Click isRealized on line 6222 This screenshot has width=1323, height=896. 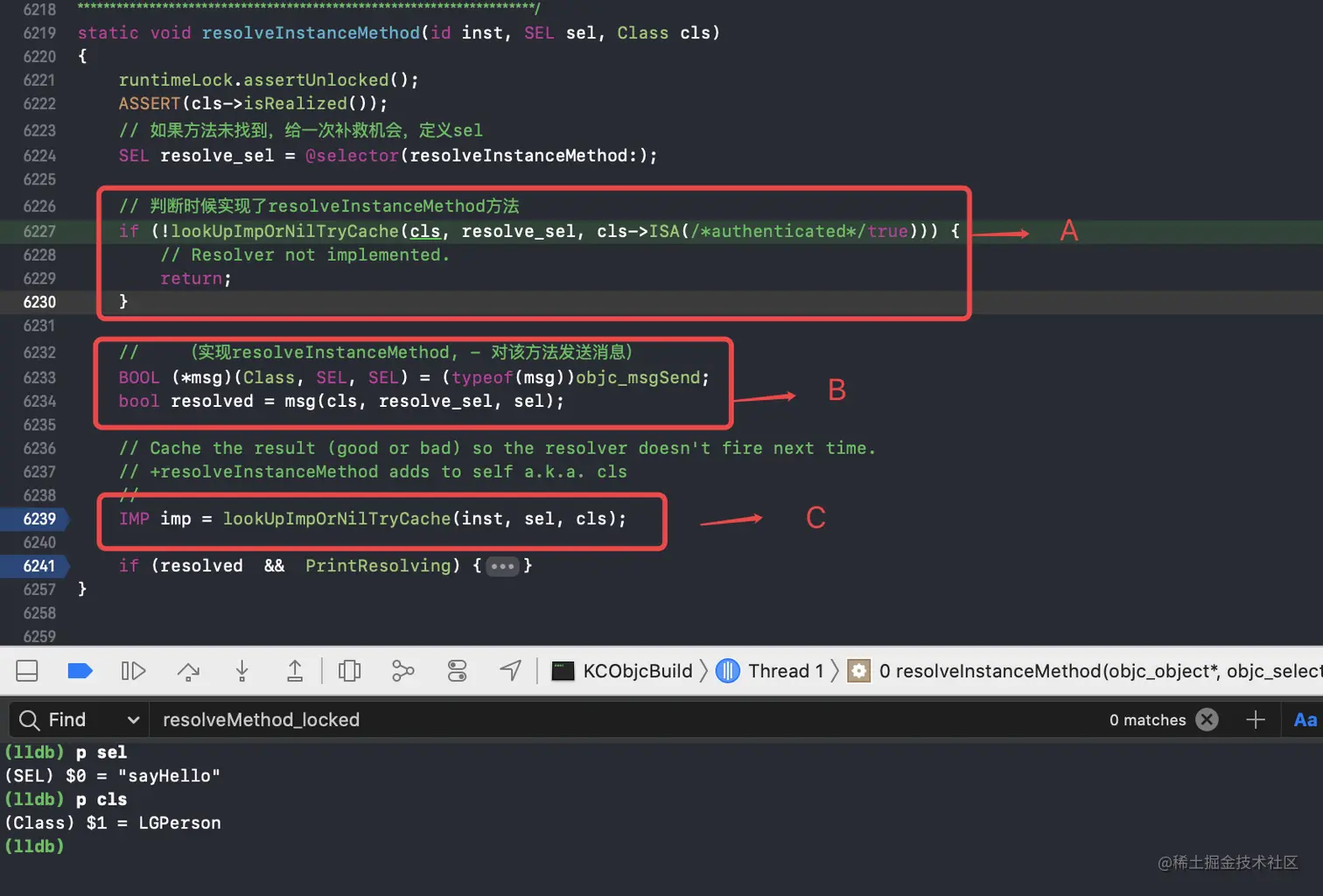[x=296, y=103]
